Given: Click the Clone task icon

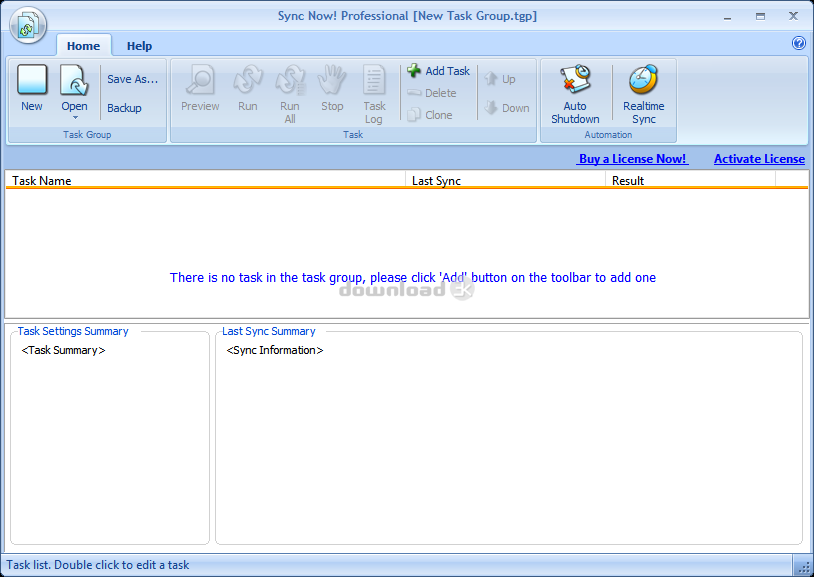Looking at the screenshot, I should coord(414,115).
